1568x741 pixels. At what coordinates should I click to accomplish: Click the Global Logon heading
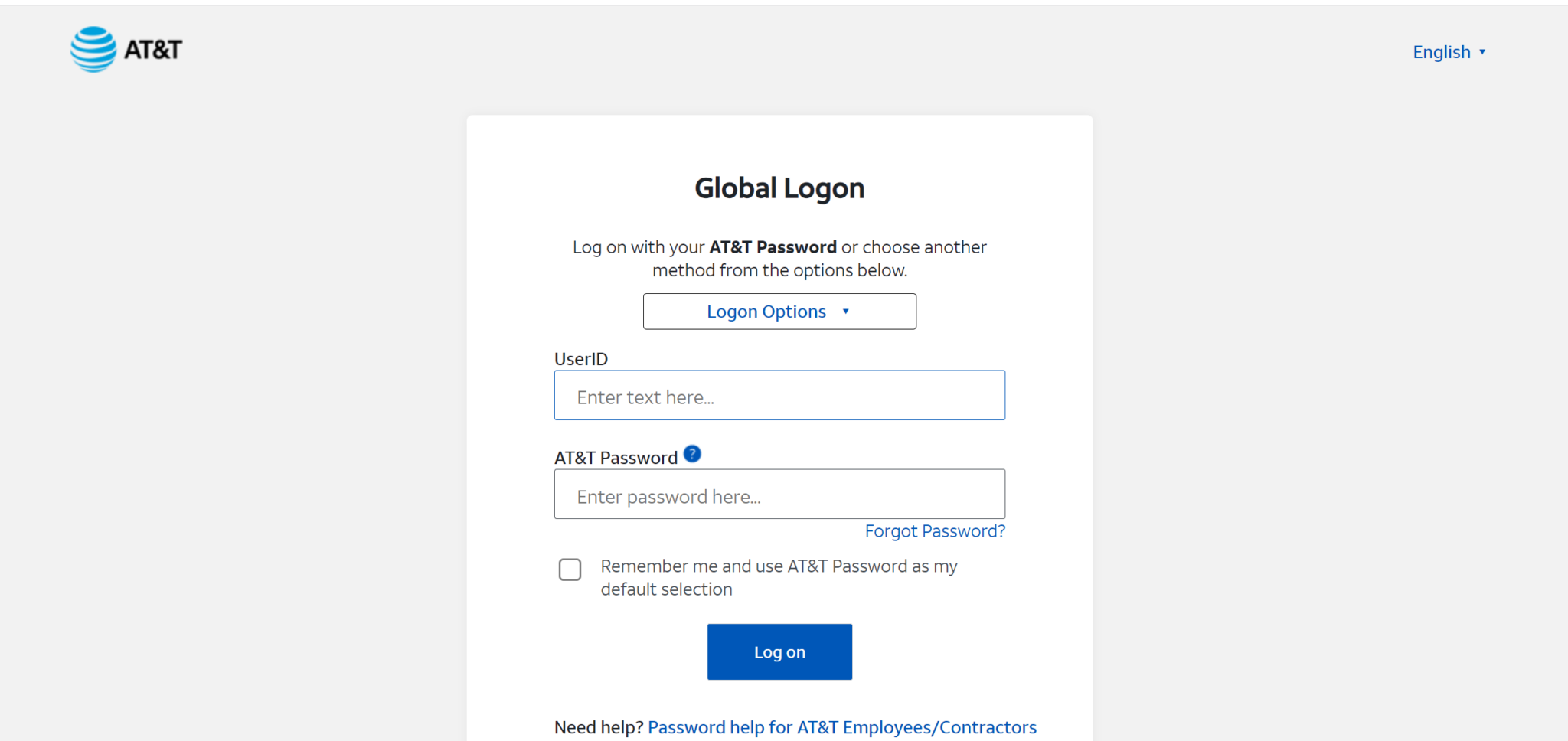click(x=779, y=187)
